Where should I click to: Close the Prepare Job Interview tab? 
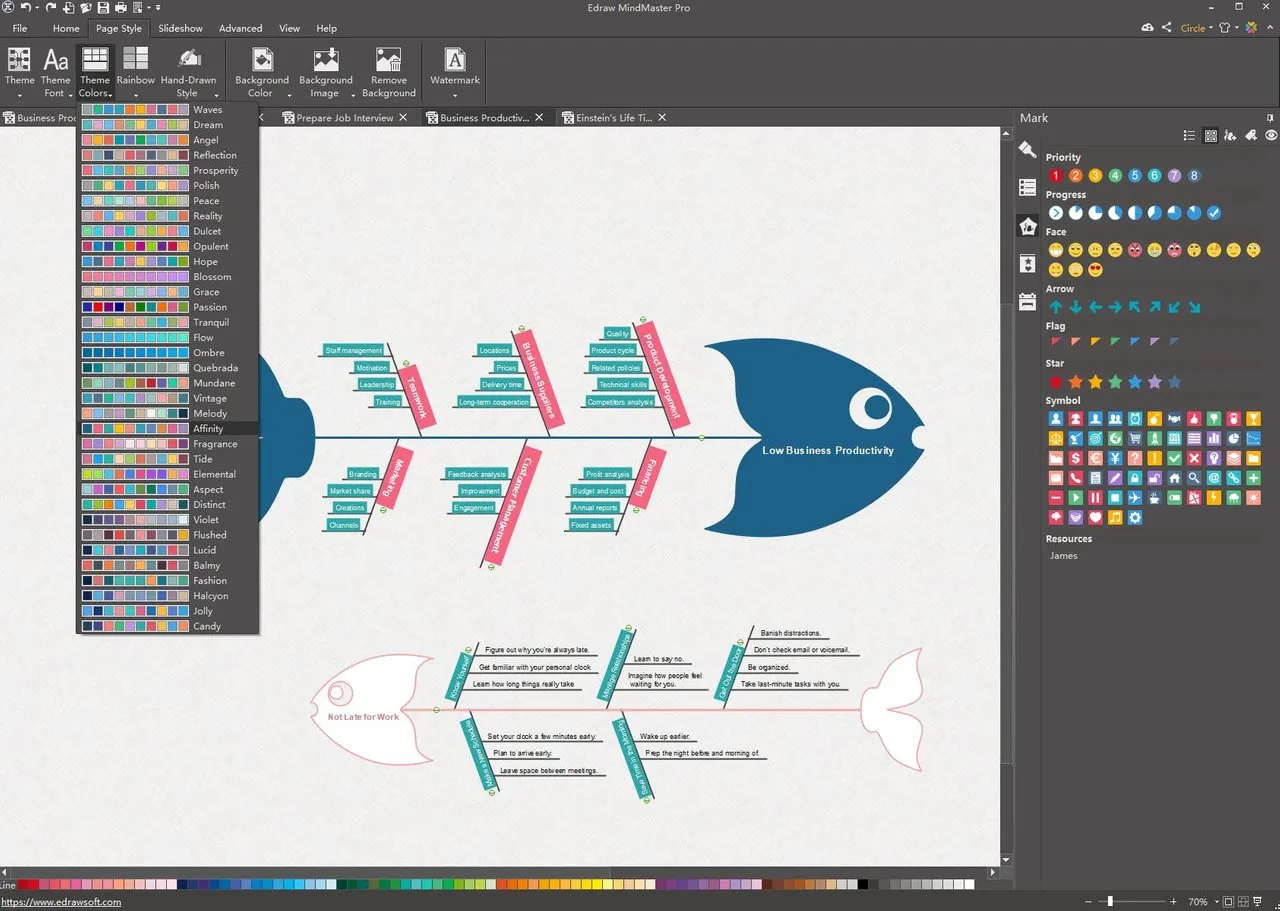(x=403, y=117)
